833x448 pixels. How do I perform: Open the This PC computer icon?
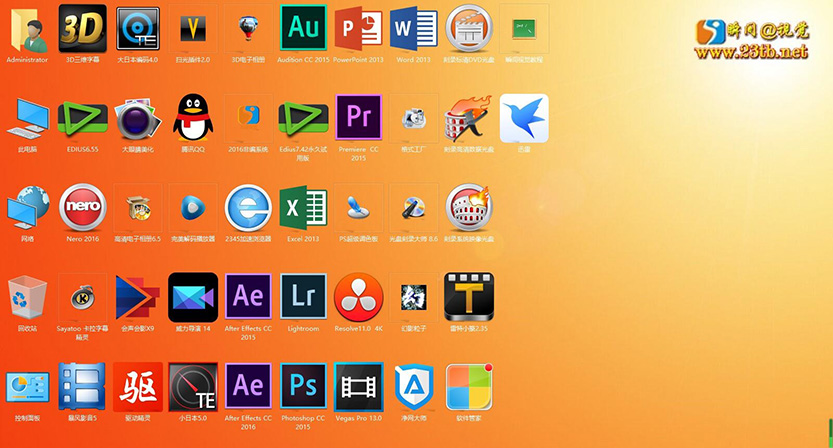pyautogui.click(x=27, y=119)
